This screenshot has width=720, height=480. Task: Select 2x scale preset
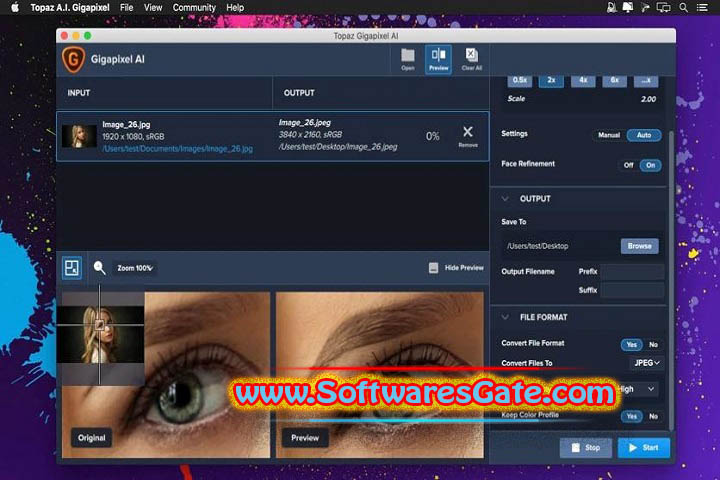coord(551,81)
